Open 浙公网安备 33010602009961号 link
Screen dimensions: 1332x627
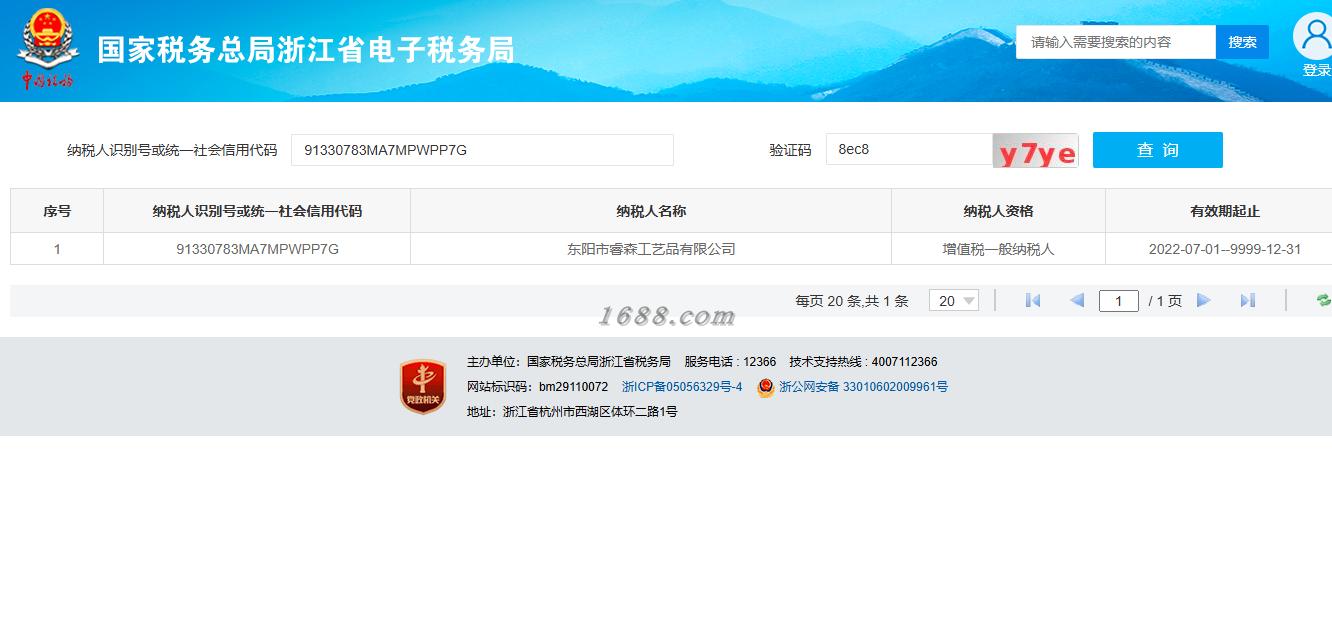[x=863, y=387]
